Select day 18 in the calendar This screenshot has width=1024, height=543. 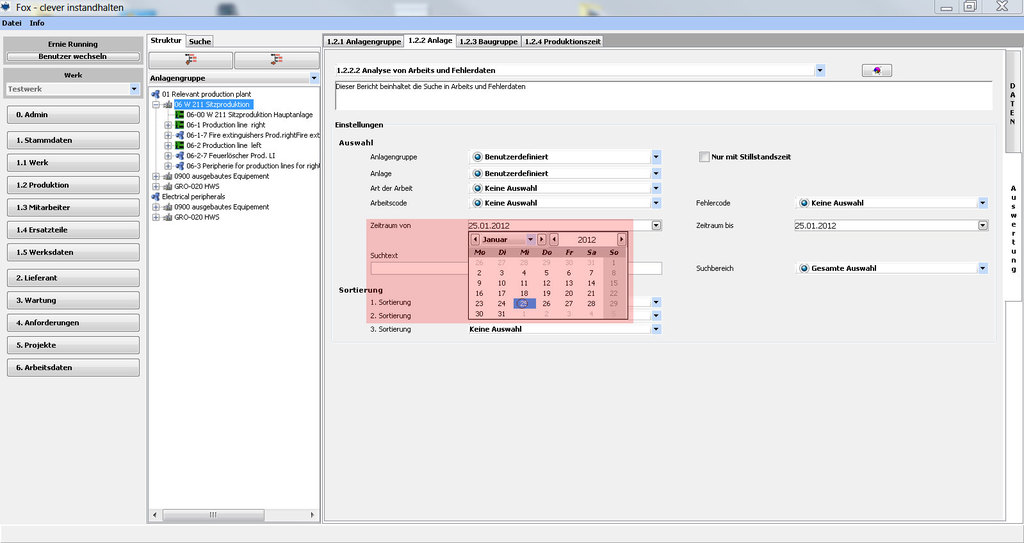point(524,293)
